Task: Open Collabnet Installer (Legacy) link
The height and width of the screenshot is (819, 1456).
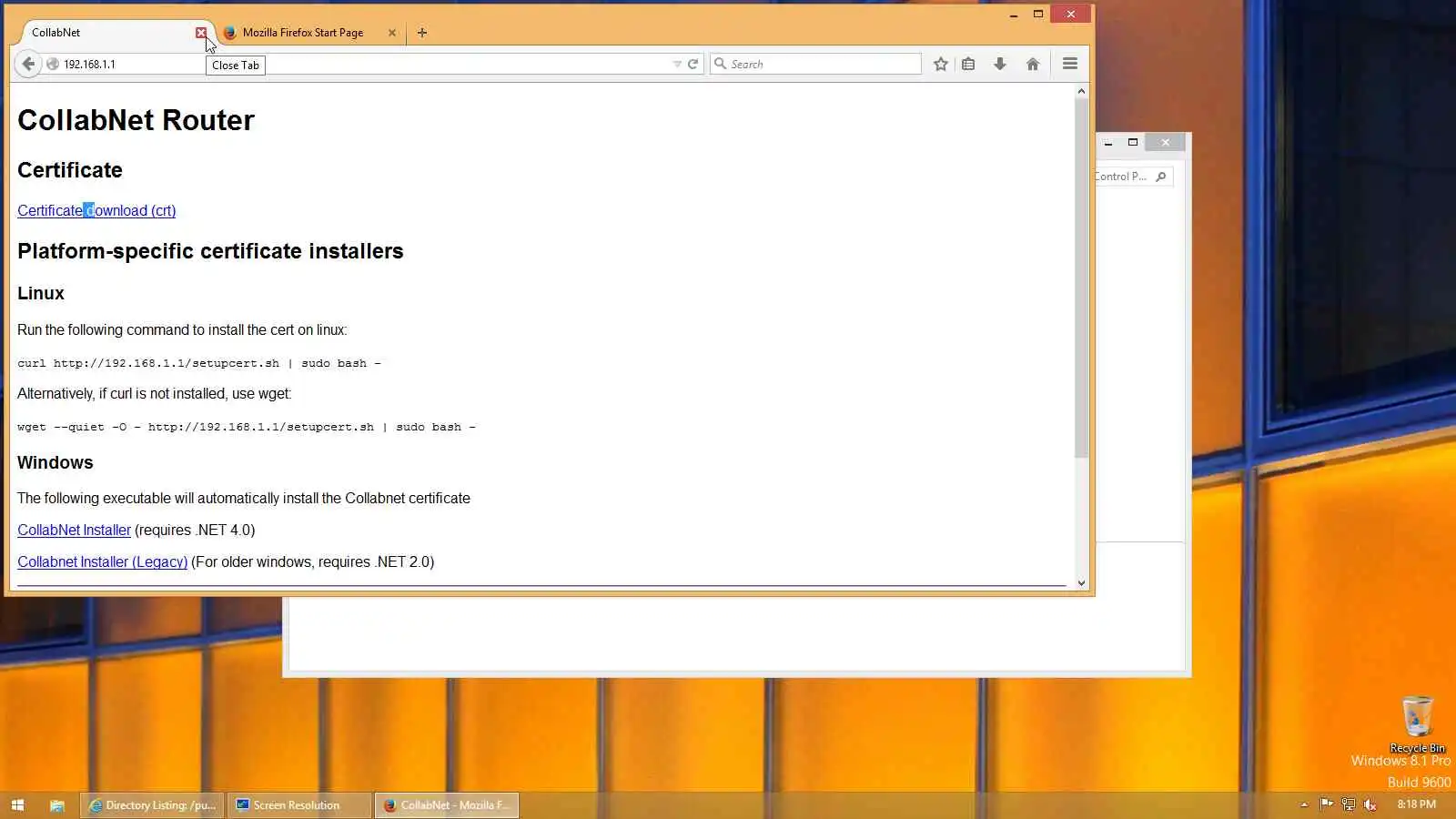Action: pos(103,561)
